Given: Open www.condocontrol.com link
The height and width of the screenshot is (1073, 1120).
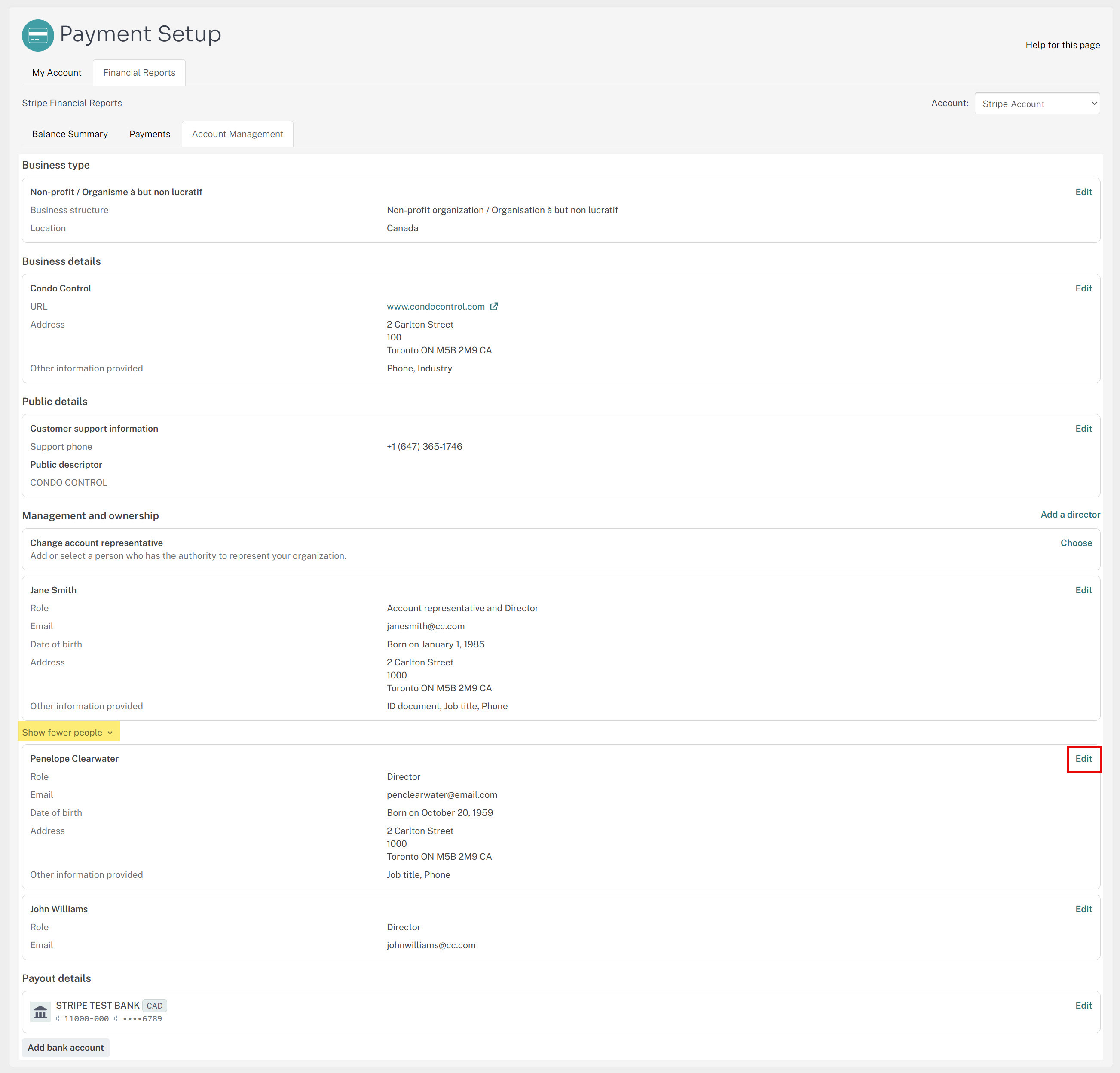Looking at the screenshot, I should point(435,307).
